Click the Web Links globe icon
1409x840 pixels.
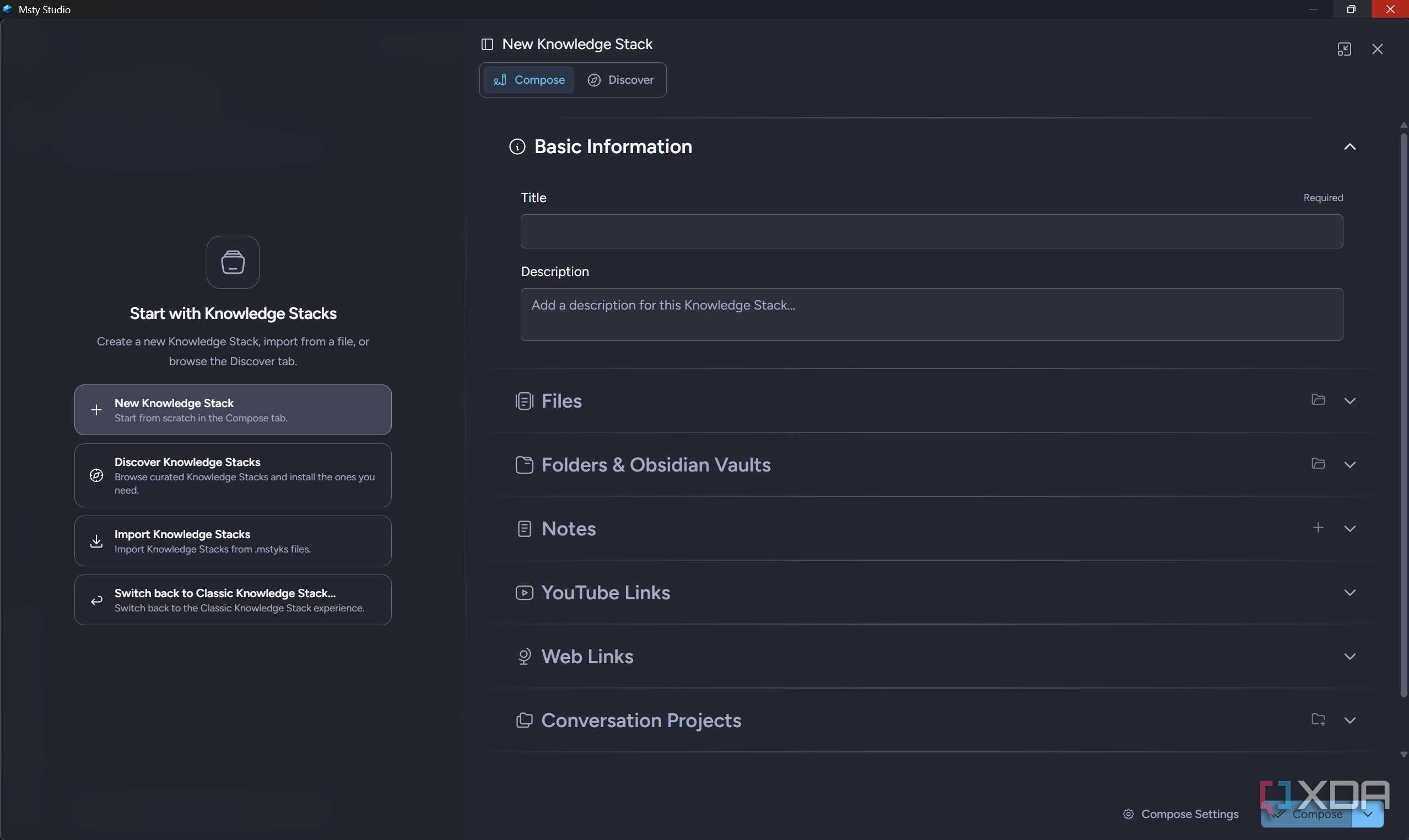click(x=524, y=657)
